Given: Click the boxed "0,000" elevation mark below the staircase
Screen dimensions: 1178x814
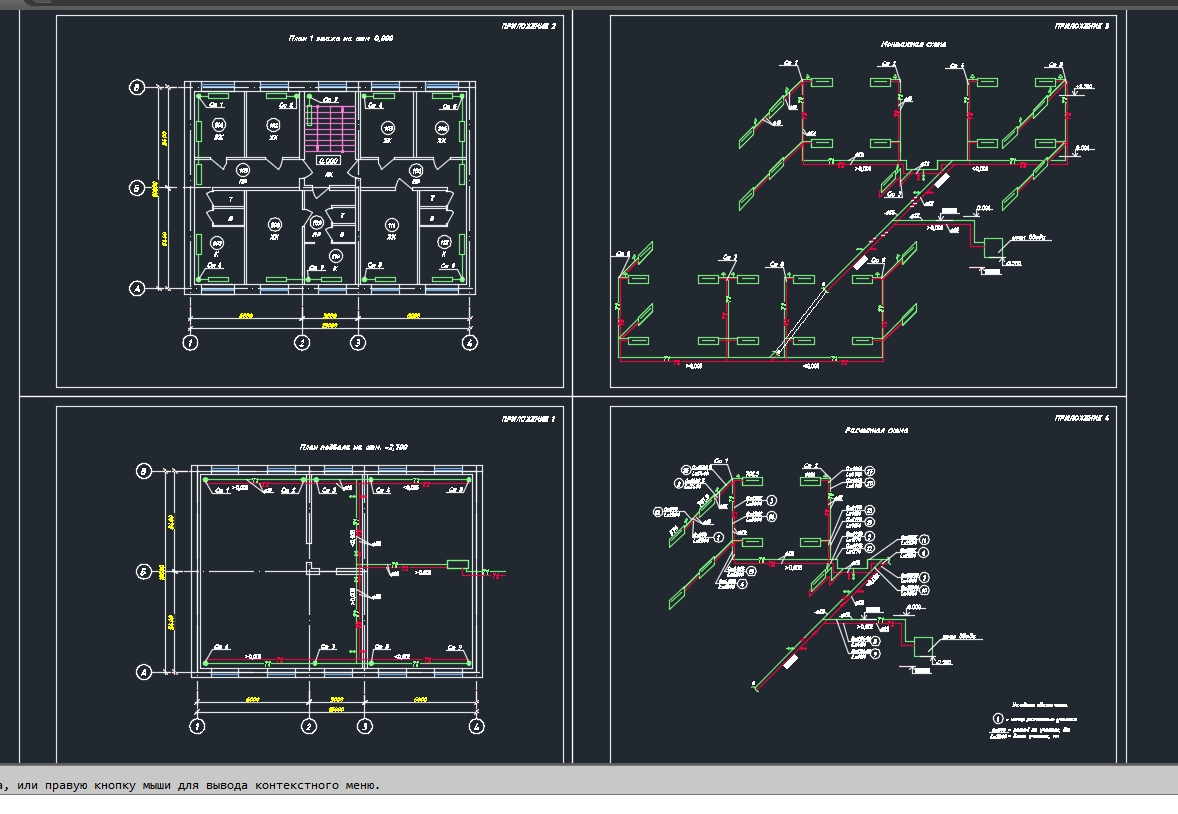Looking at the screenshot, I should pos(328,160).
